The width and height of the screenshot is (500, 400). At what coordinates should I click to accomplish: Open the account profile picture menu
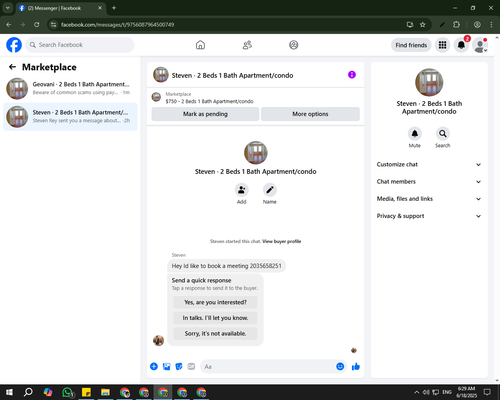point(480,45)
